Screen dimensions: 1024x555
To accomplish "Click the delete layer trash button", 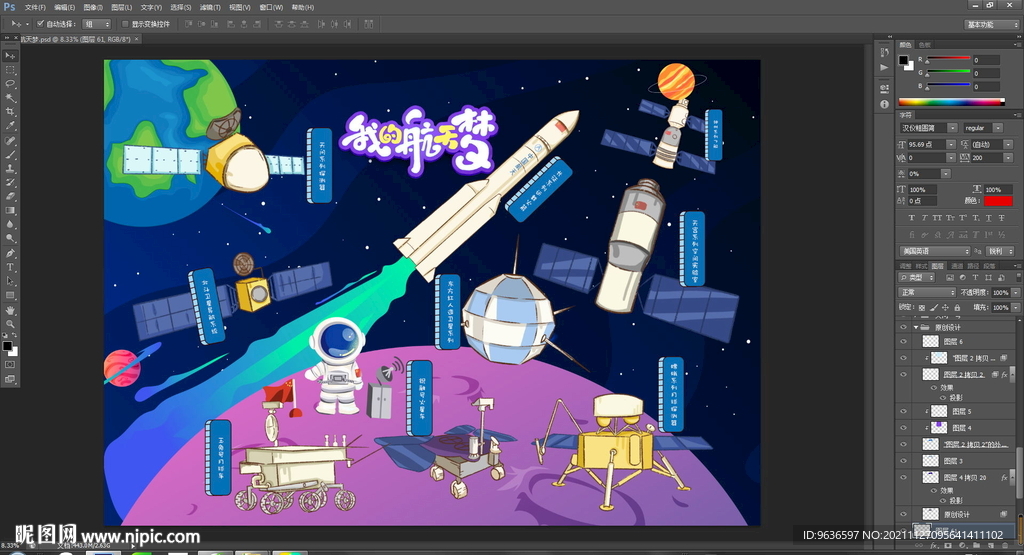I will (x=1004, y=545).
